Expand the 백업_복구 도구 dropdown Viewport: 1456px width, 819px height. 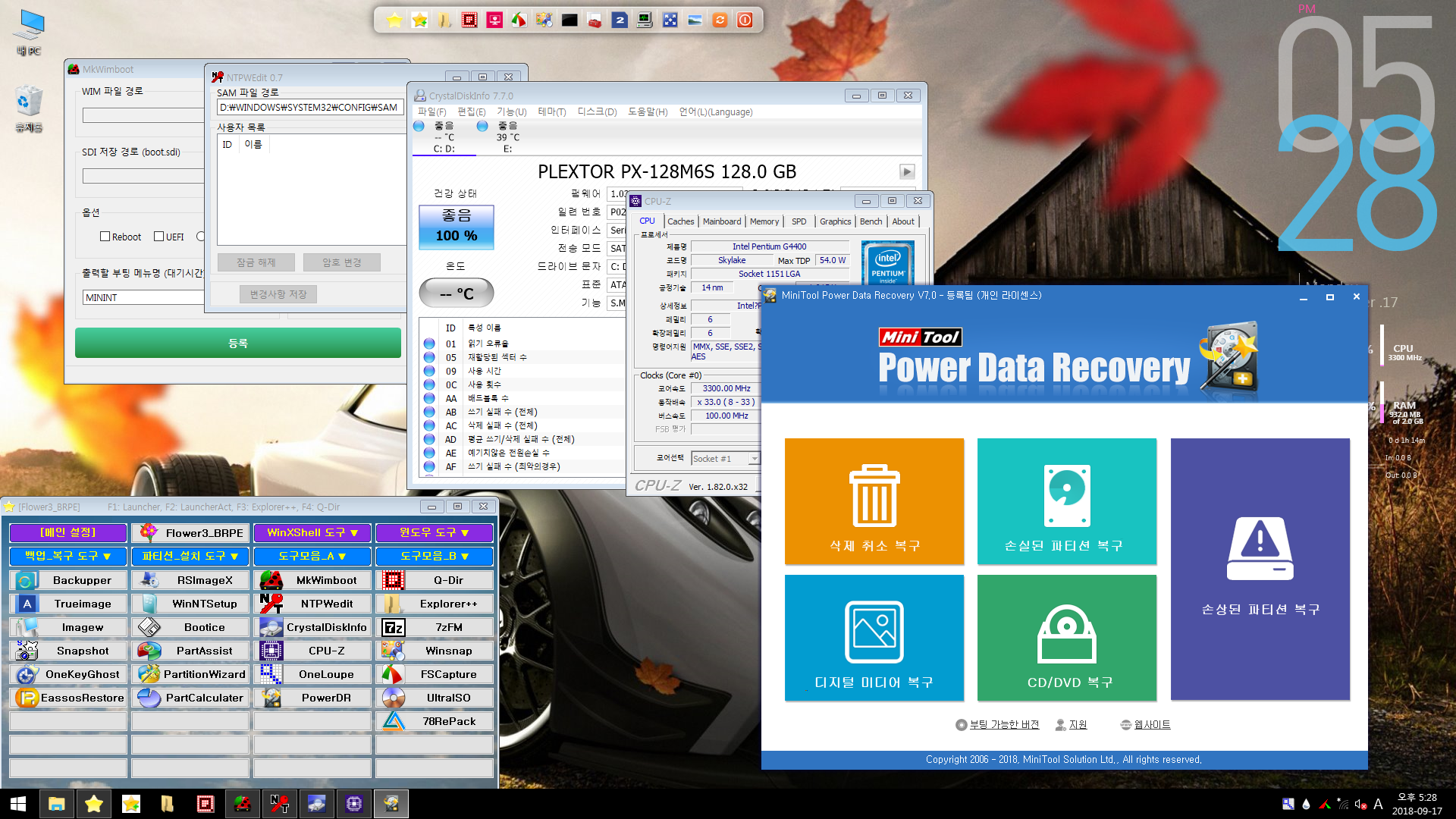(68, 556)
